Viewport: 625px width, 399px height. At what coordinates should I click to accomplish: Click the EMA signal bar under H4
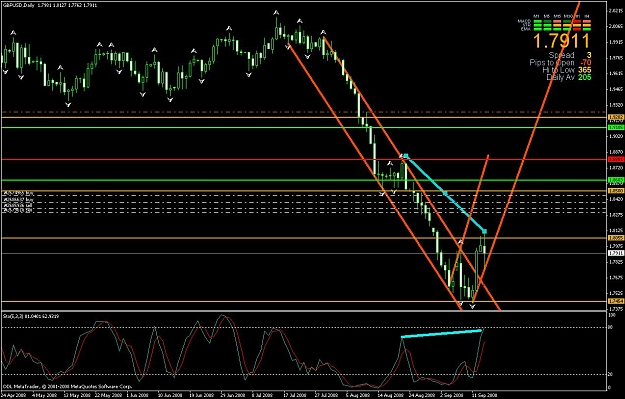[587, 29]
